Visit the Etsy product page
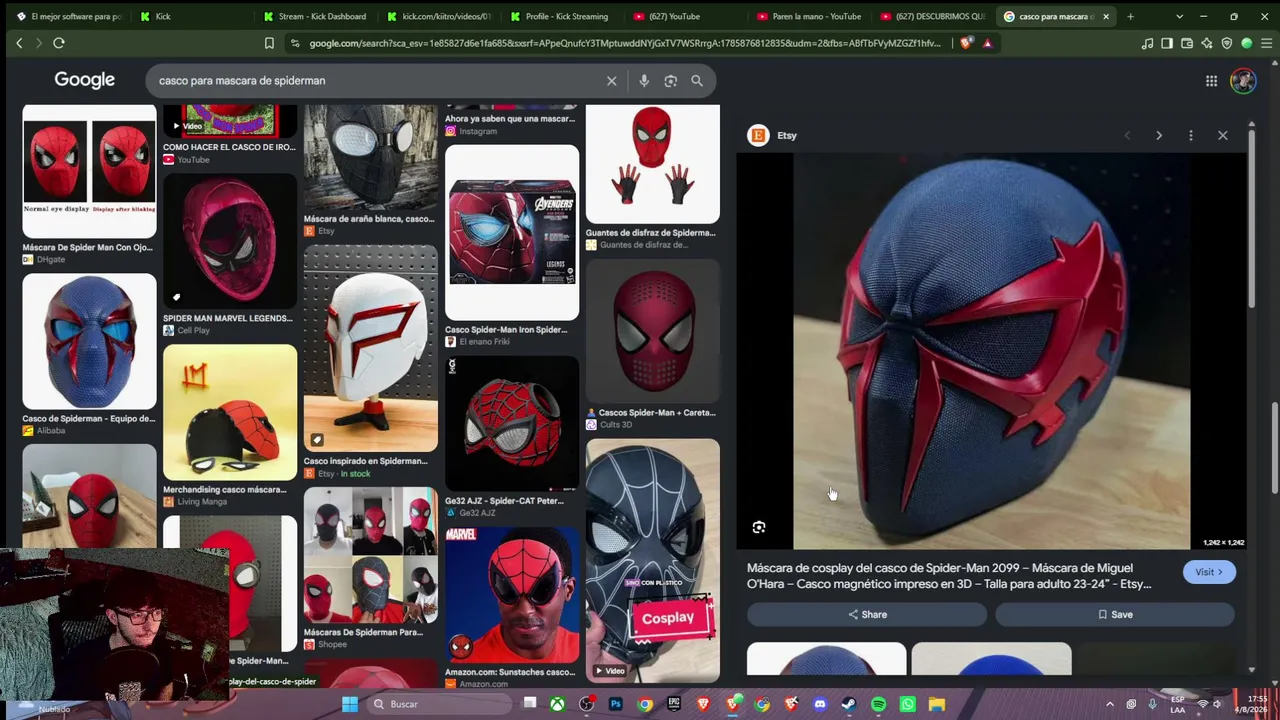Image resolution: width=1280 pixels, height=720 pixels. coord(1209,572)
